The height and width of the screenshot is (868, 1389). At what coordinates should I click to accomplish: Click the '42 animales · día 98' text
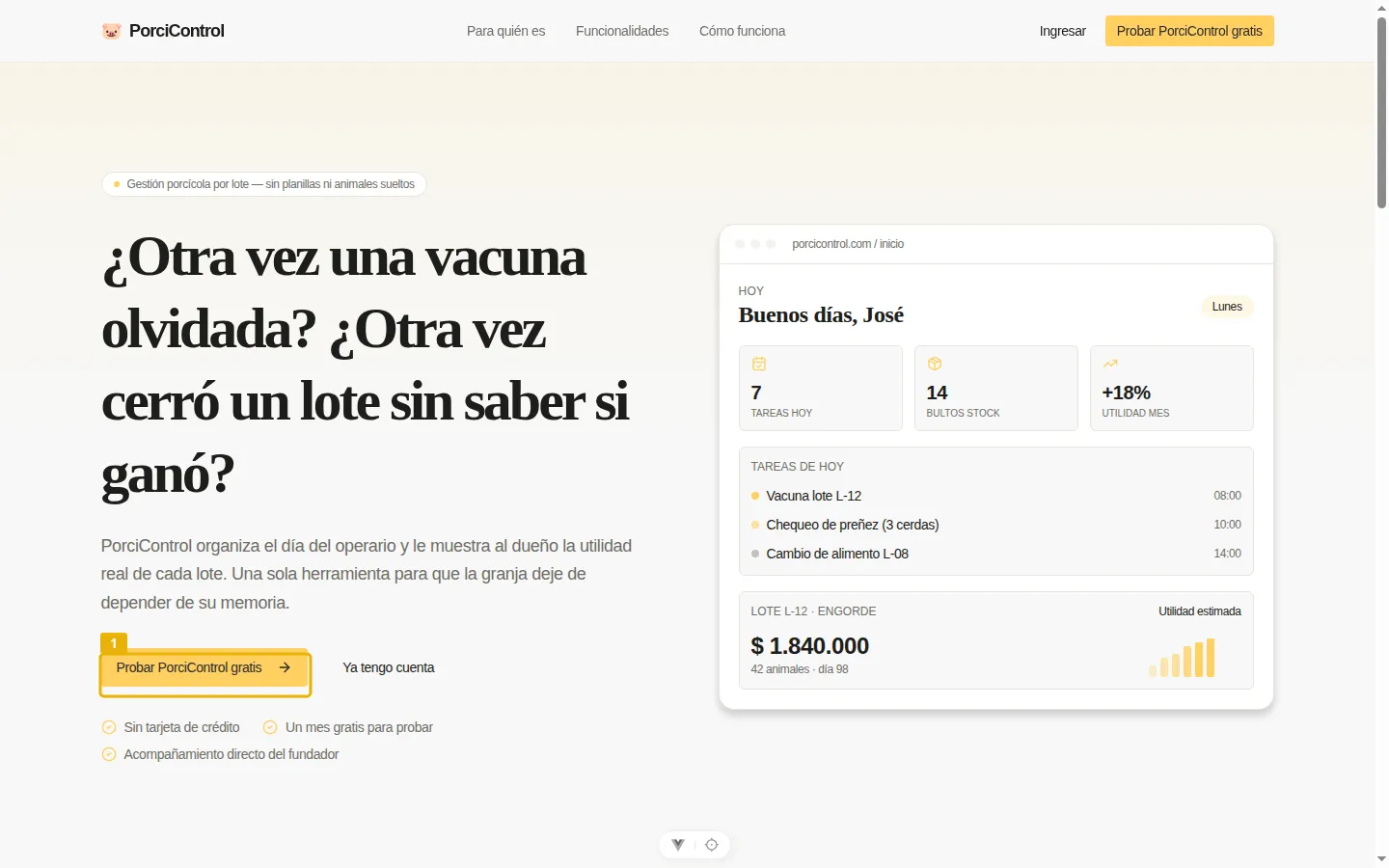(x=800, y=669)
